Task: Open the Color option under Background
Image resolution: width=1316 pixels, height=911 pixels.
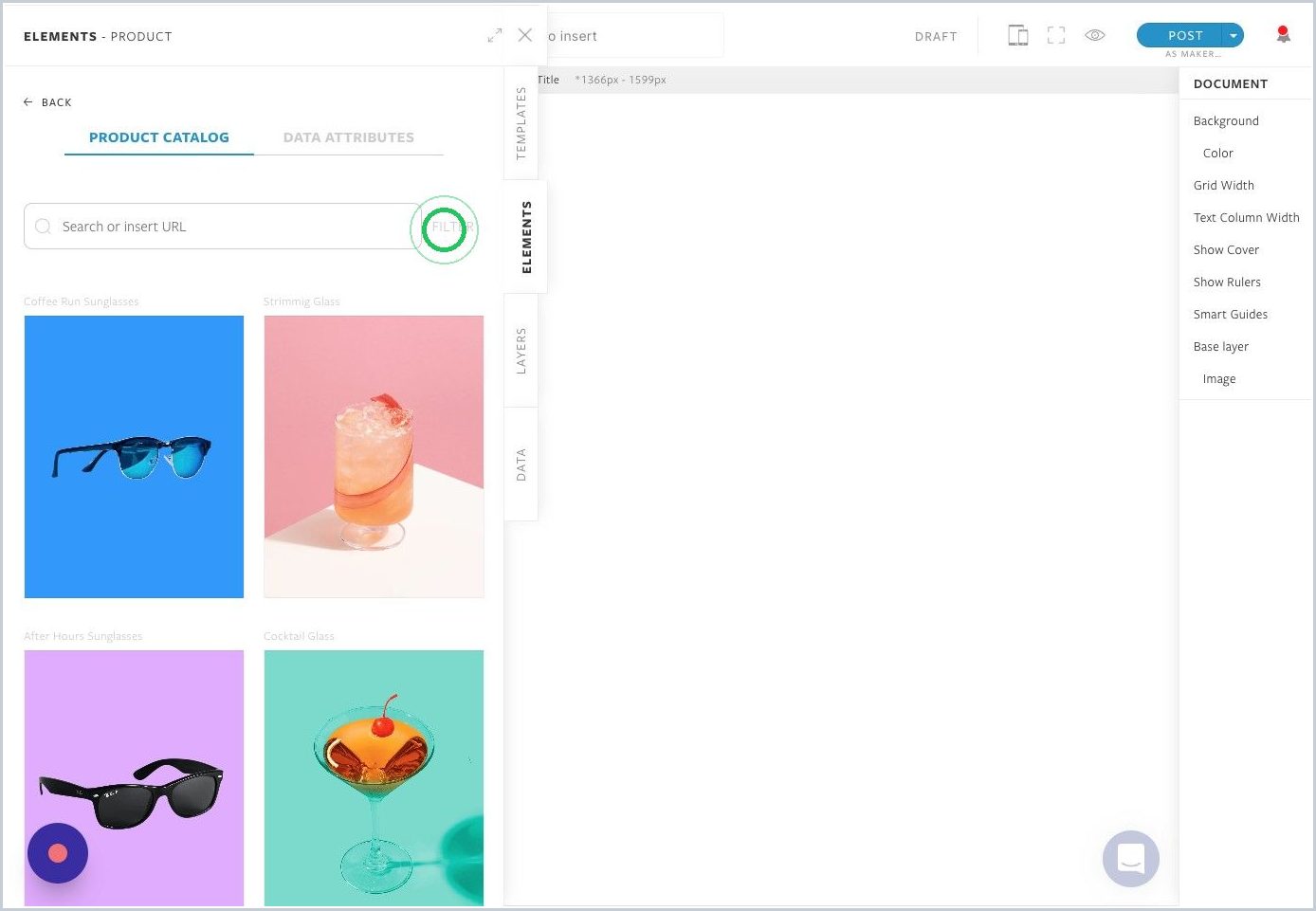Action: coord(1218,154)
